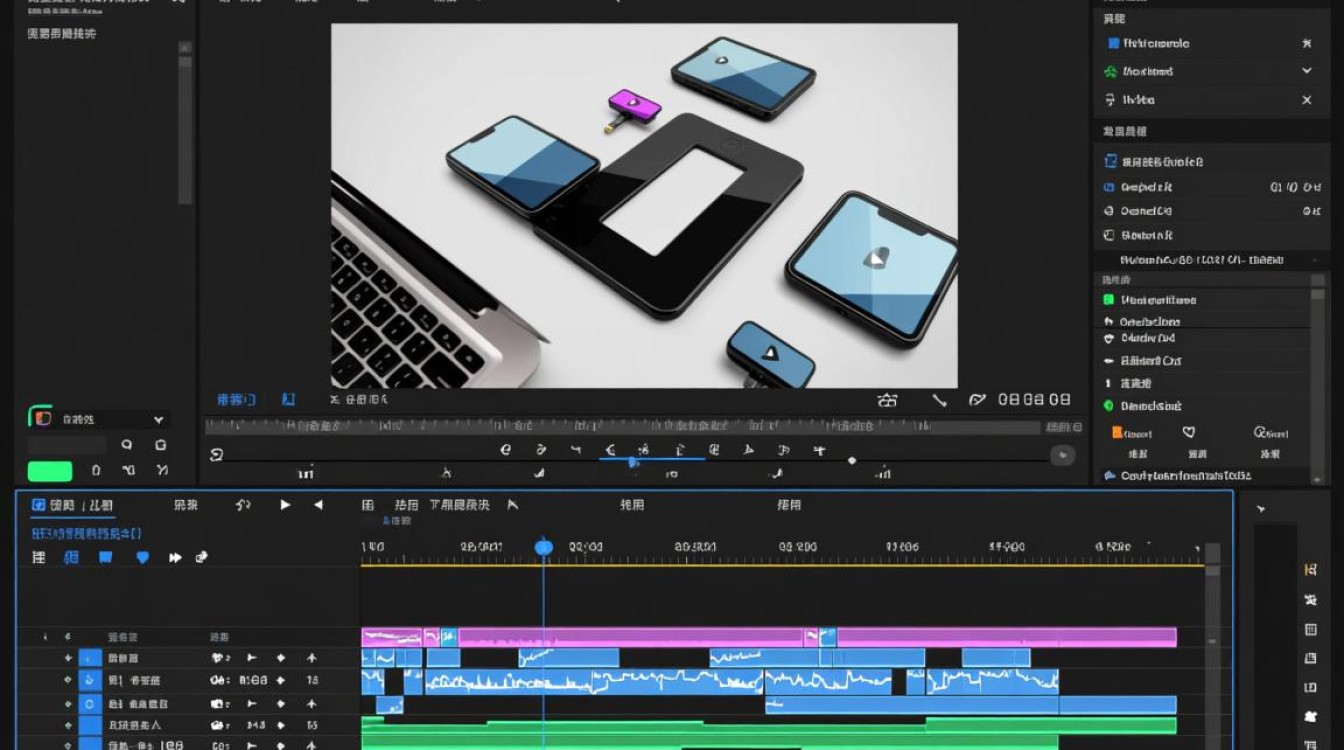This screenshot has width=1344, height=750.
Task: Click the blue slider handle under the preview scrubber
Action: point(633,463)
